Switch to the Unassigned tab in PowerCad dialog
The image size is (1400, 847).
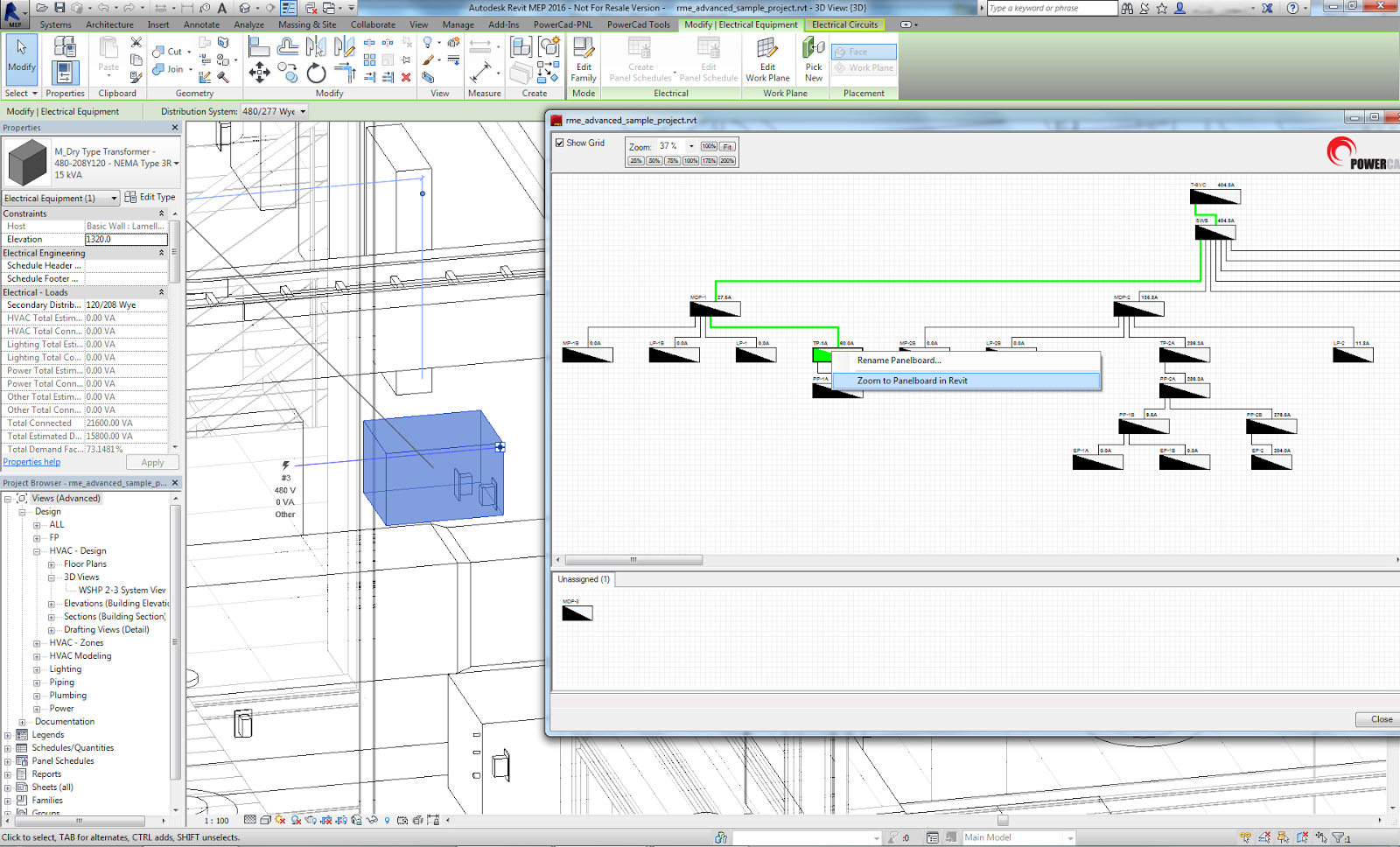583,579
